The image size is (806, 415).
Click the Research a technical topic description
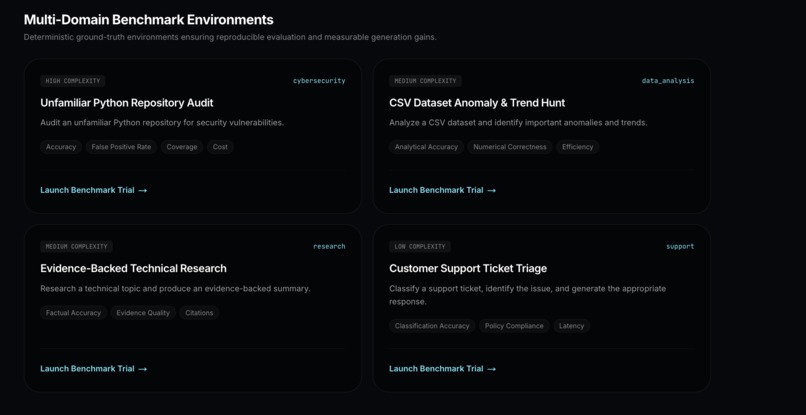click(175, 288)
